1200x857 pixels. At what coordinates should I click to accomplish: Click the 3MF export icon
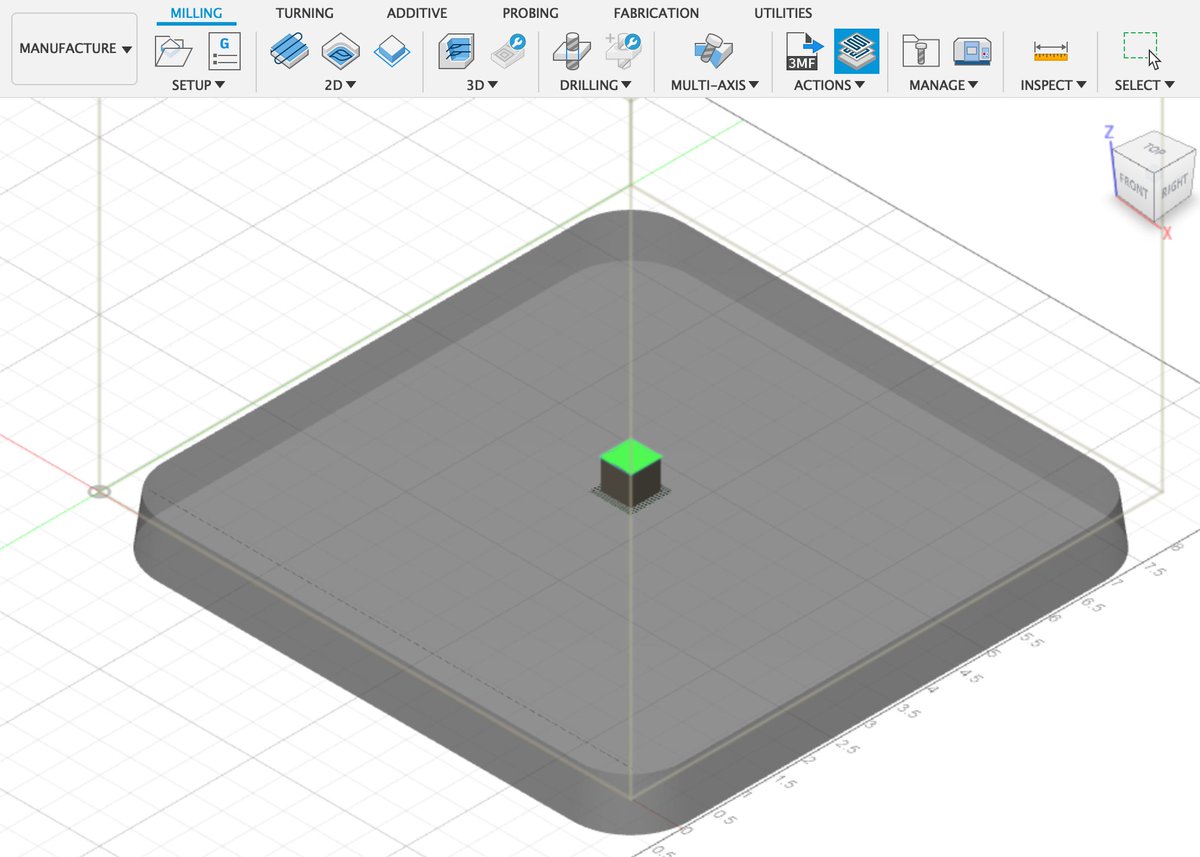(x=803, y=50)
